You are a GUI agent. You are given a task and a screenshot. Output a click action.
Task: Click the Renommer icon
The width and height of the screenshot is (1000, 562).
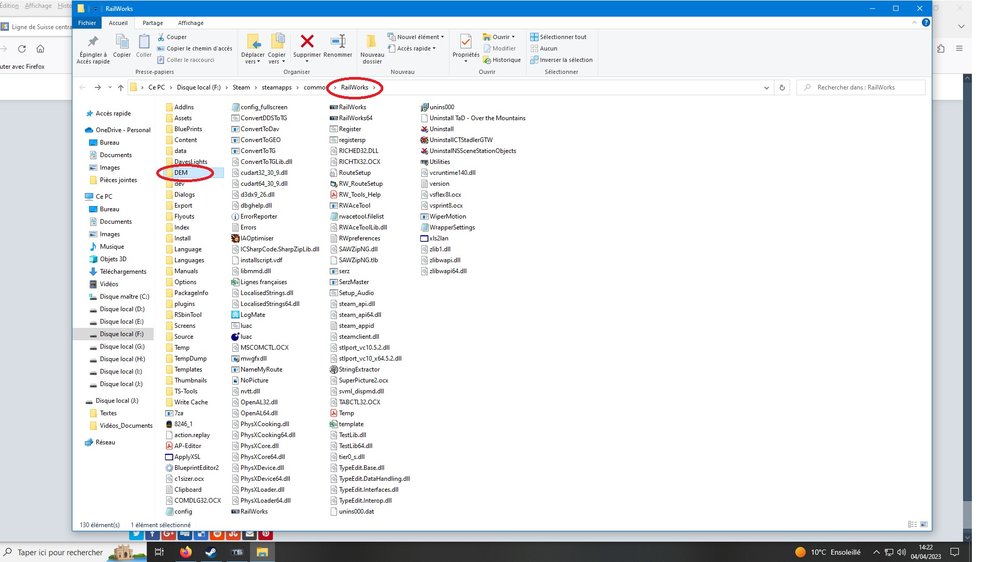pyautogui.click(x=338, y=41)
